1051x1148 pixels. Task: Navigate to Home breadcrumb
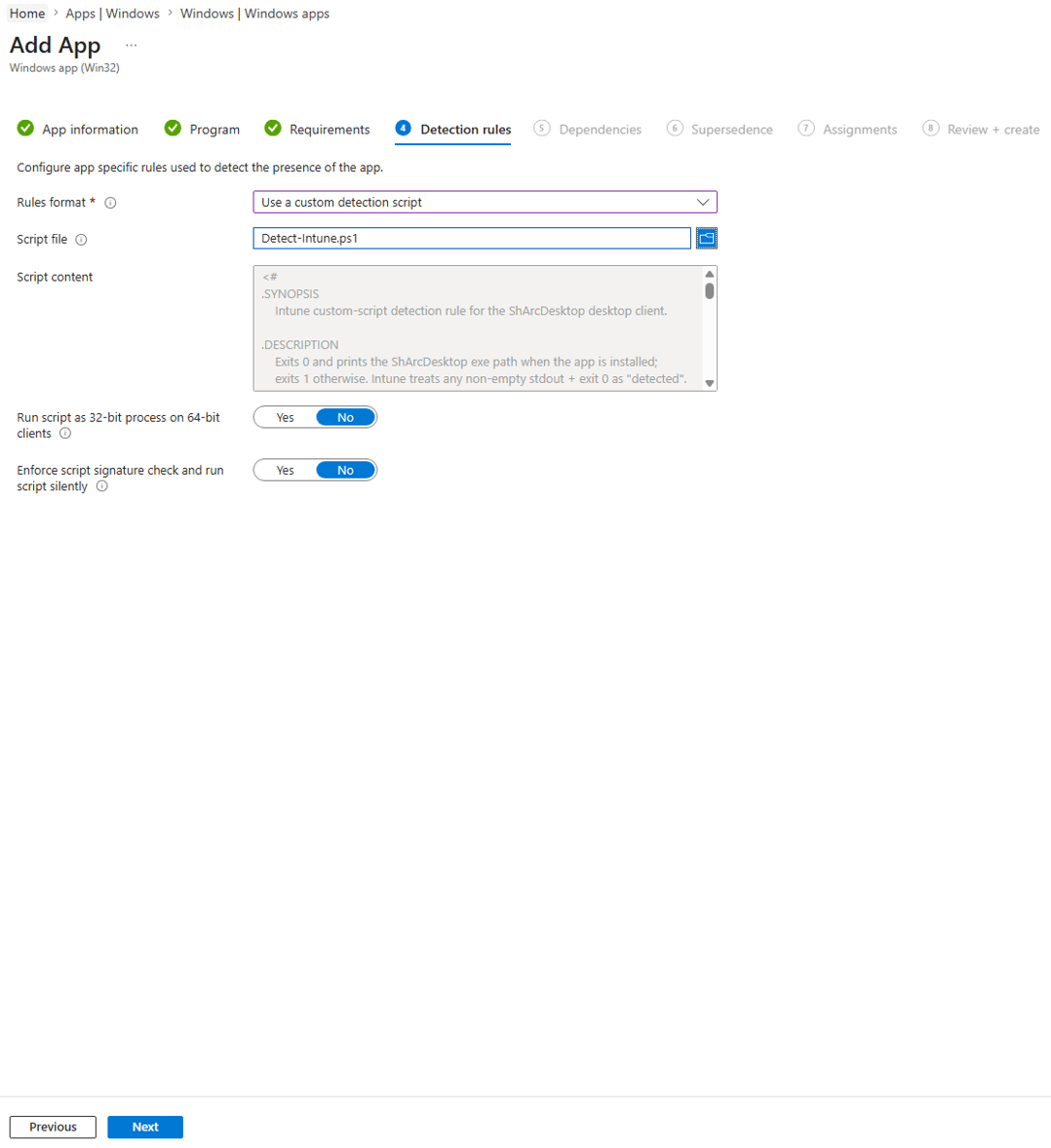tap(27, 14)
